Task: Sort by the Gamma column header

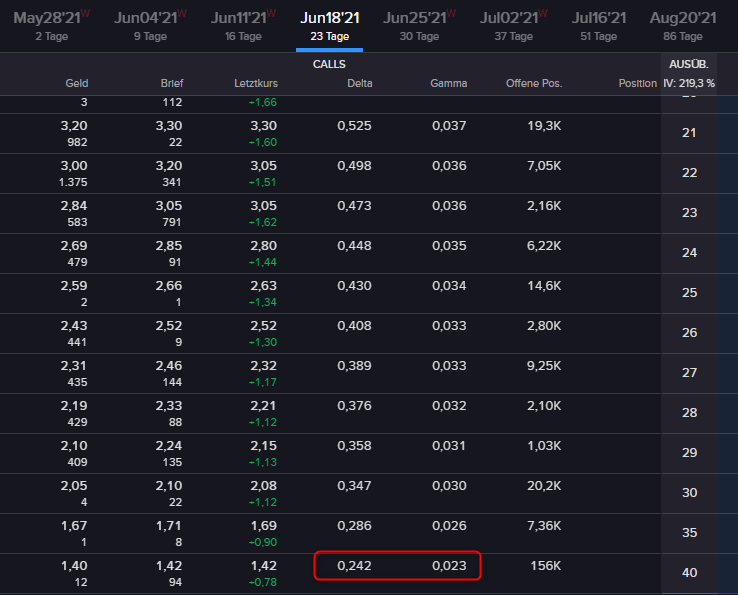Action: [x=449, y=83]
